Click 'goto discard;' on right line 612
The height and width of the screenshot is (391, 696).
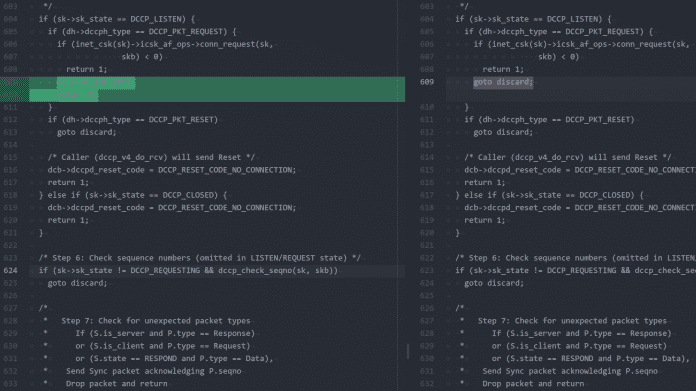503,132
